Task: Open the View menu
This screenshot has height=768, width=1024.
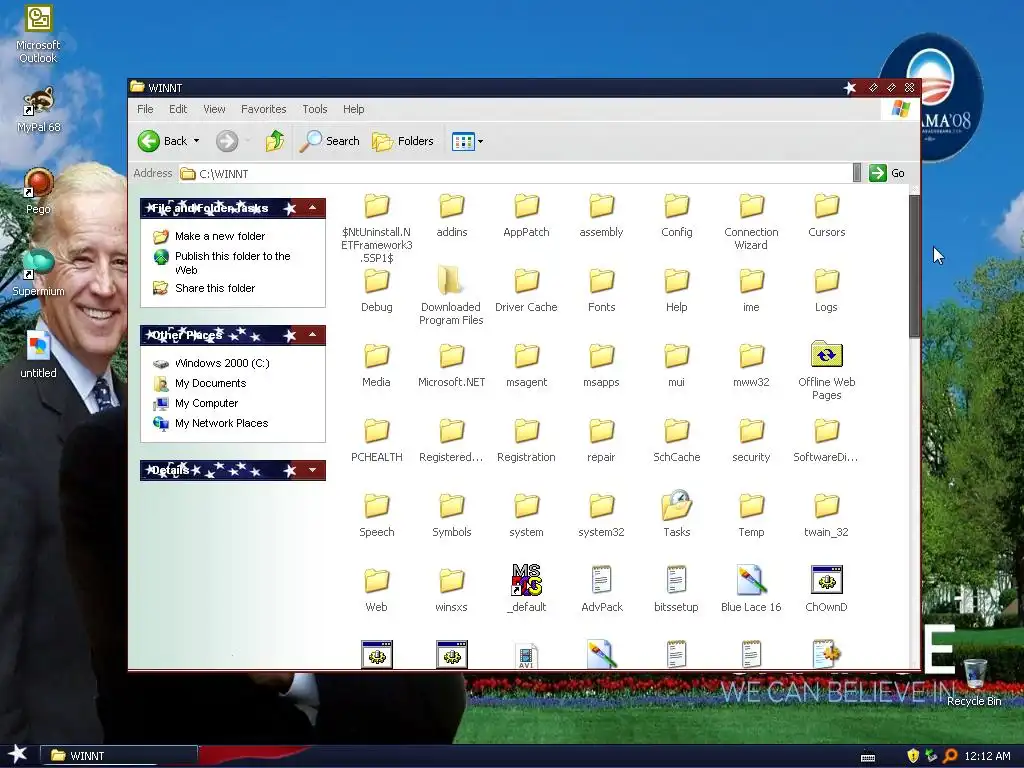Action: [x=214, y=109]
